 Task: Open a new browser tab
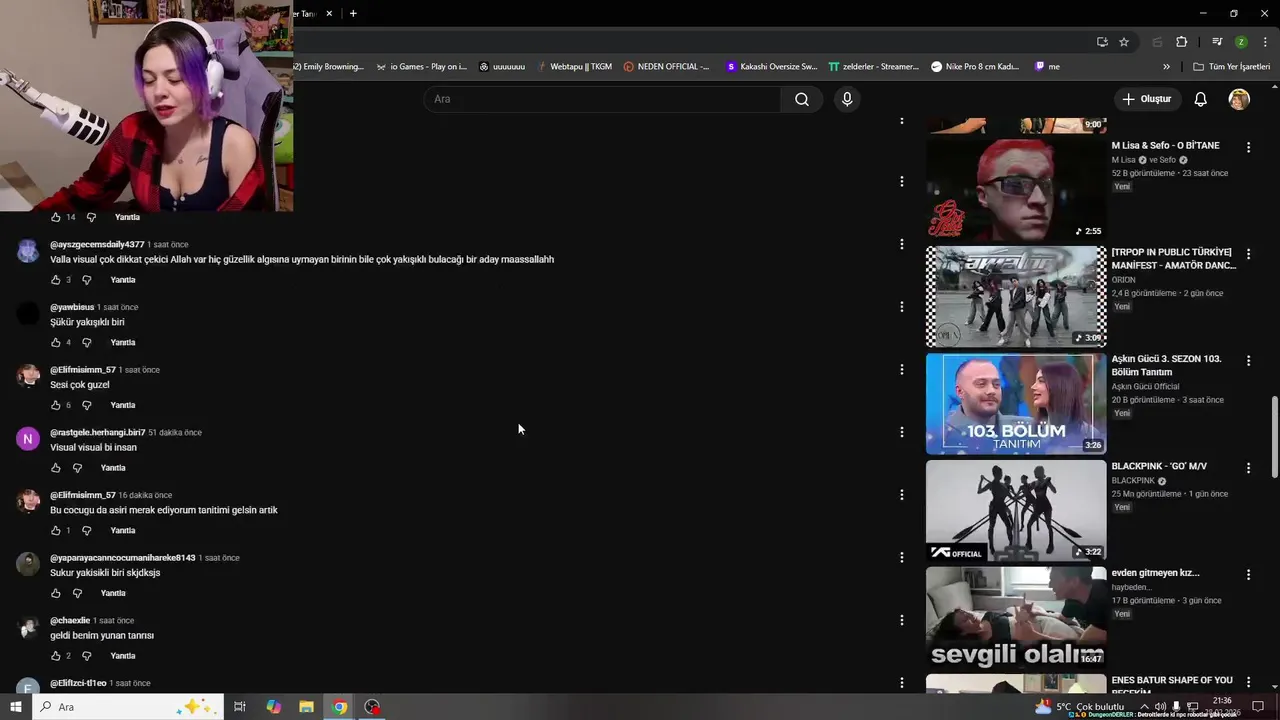click(353, 13)
